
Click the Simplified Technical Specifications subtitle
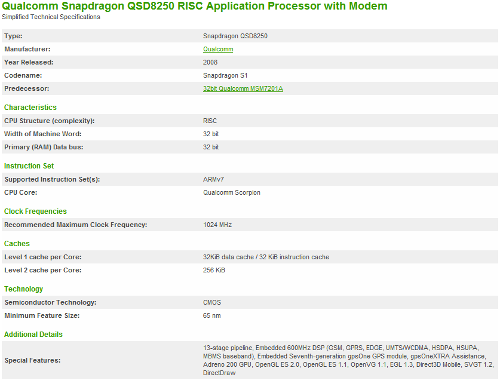tap(51, 17)
